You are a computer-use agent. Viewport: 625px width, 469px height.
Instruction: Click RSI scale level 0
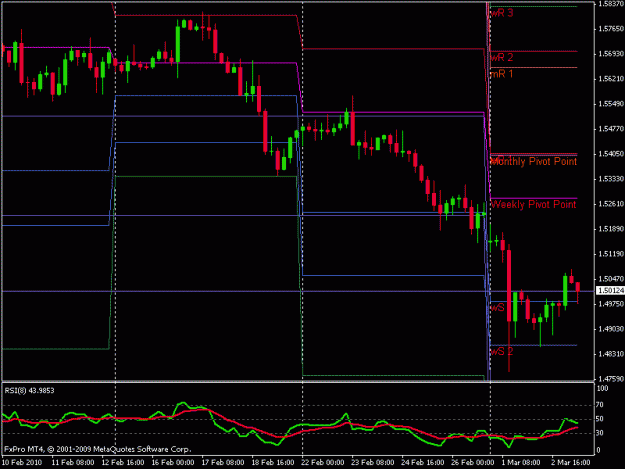(x=599, y=450)
